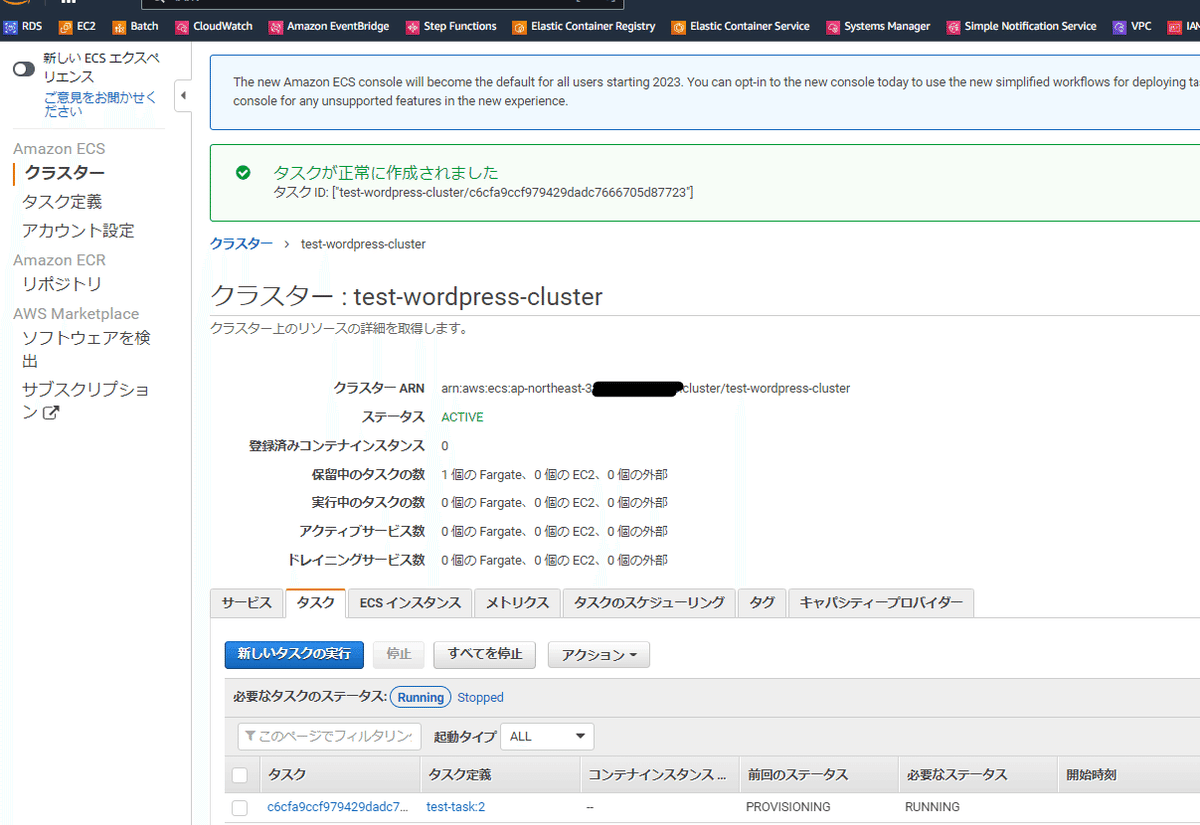1200x825 pixels.
Task: Switch to the キャパシティープロバイダー tab
Action: [881, 603]
